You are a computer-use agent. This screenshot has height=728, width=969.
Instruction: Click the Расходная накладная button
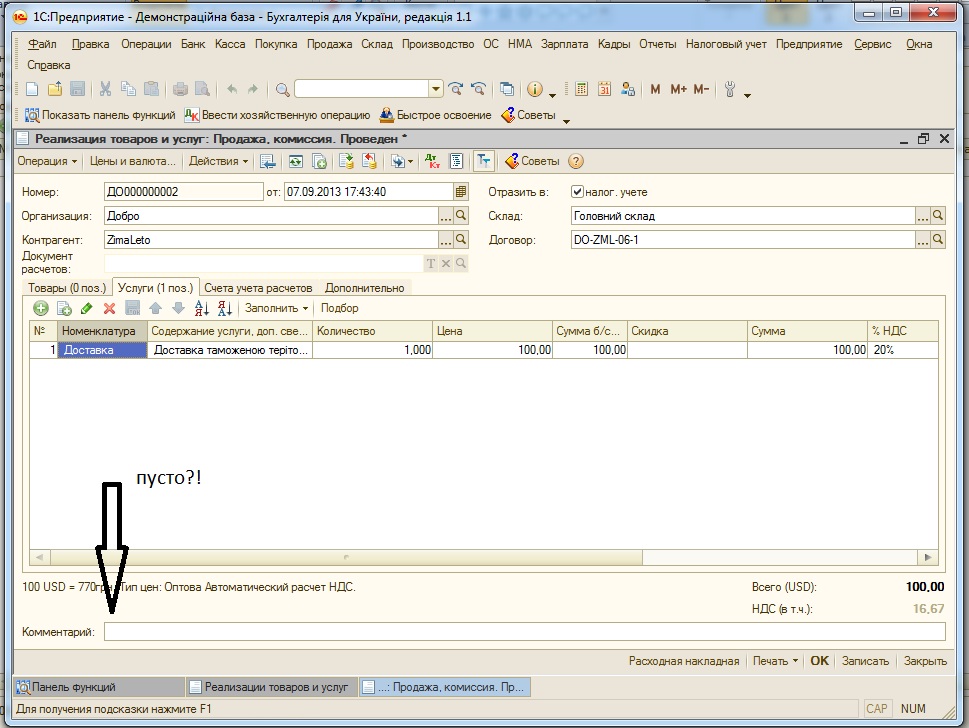pos(684,661)
